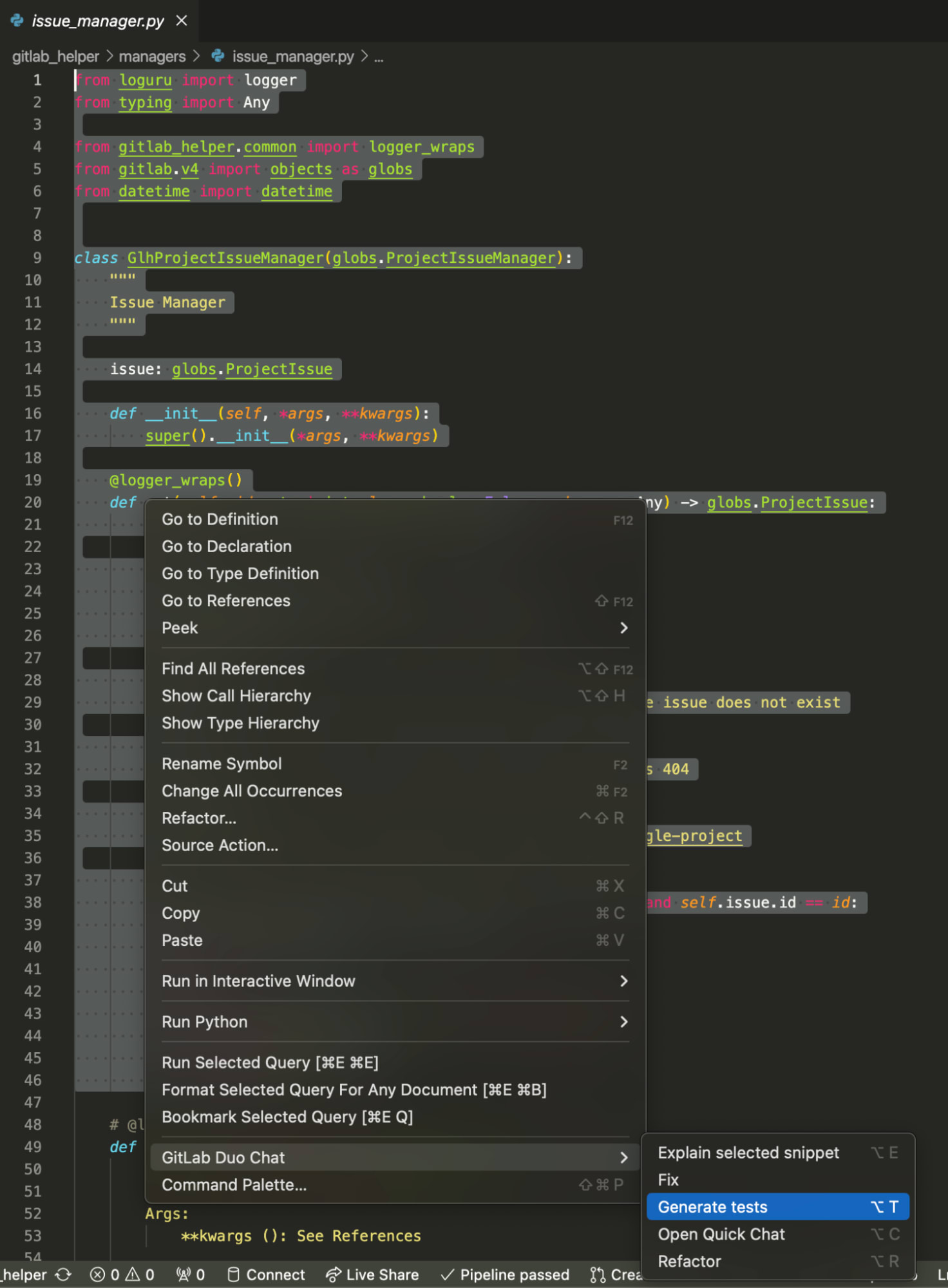Expand Run Python submenu
This screenshot has width=948, height=1288.
click(x=395, y=1022)
